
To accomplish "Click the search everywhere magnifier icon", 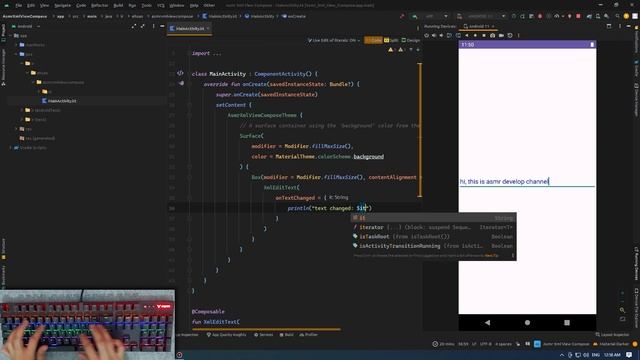I will [x=618, y=16].
